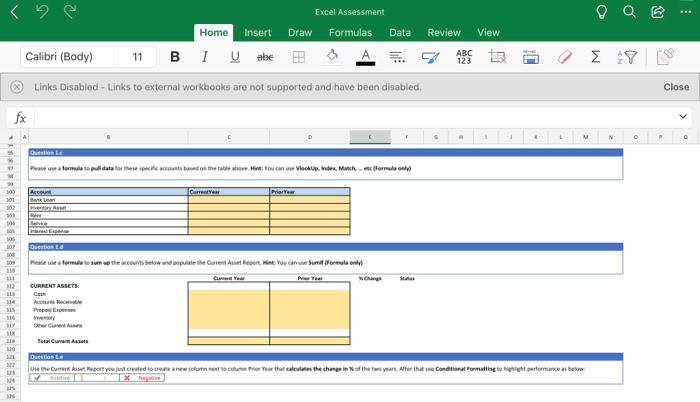
Task: Change the font size 11 box
Action: click(138, 57)
